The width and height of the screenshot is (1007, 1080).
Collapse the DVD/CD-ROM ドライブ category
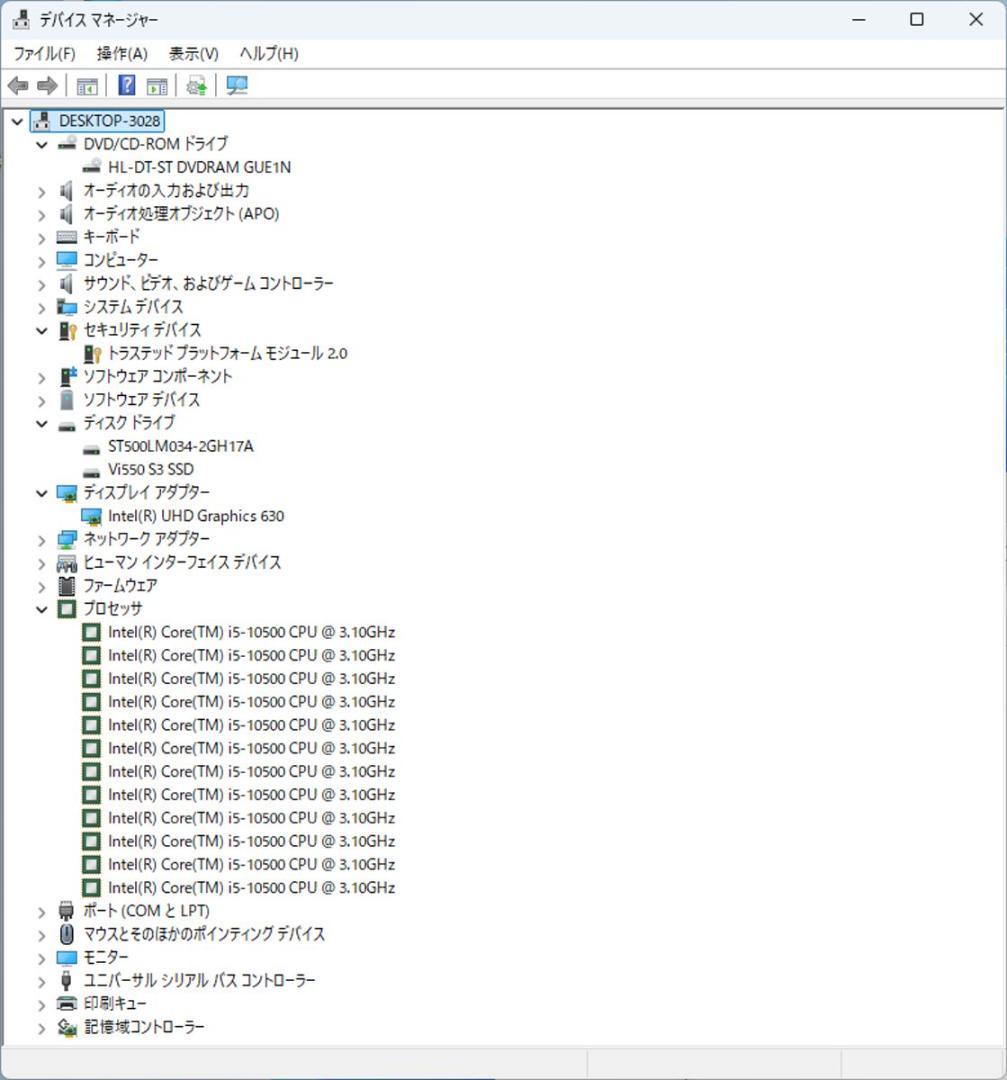[x=42, y=144]
